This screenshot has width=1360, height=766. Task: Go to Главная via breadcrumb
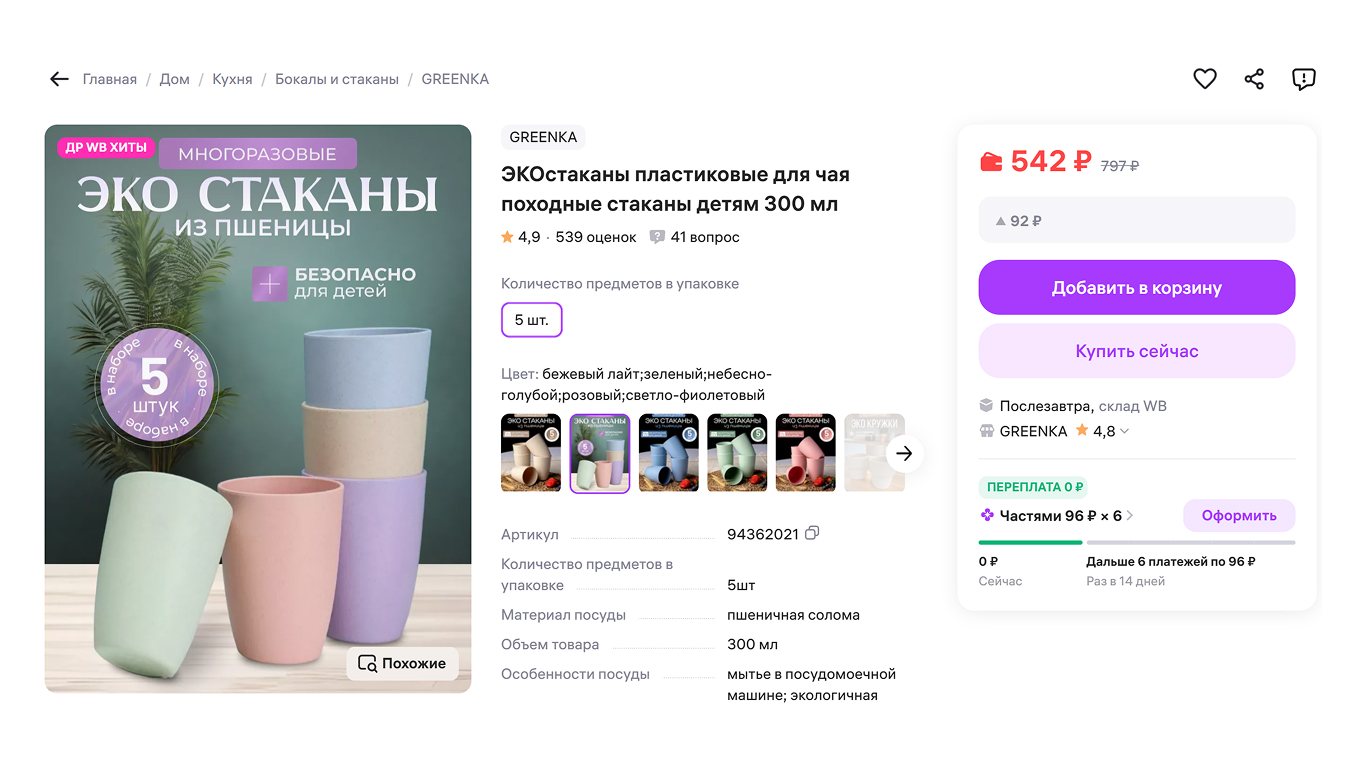coord(109,78)
